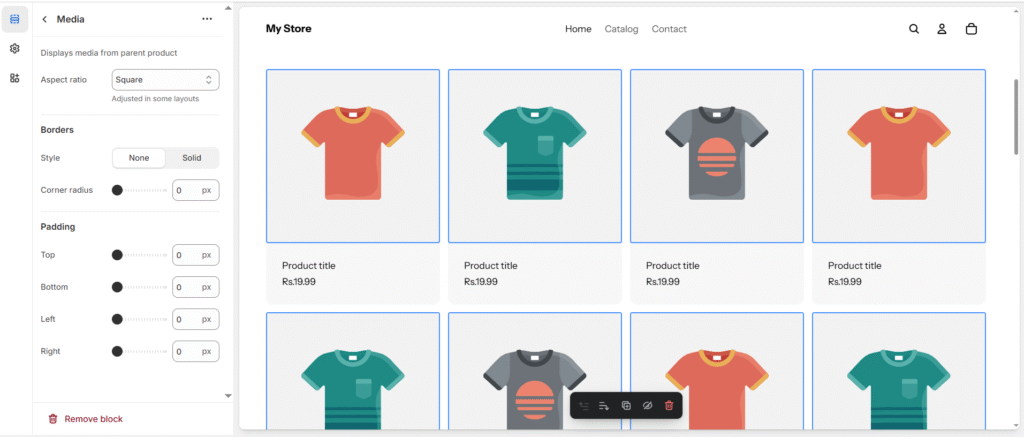Duplicate block using floating toolbar icon
The height and width of the screenshot is (437, 1024).
point(626,405)
